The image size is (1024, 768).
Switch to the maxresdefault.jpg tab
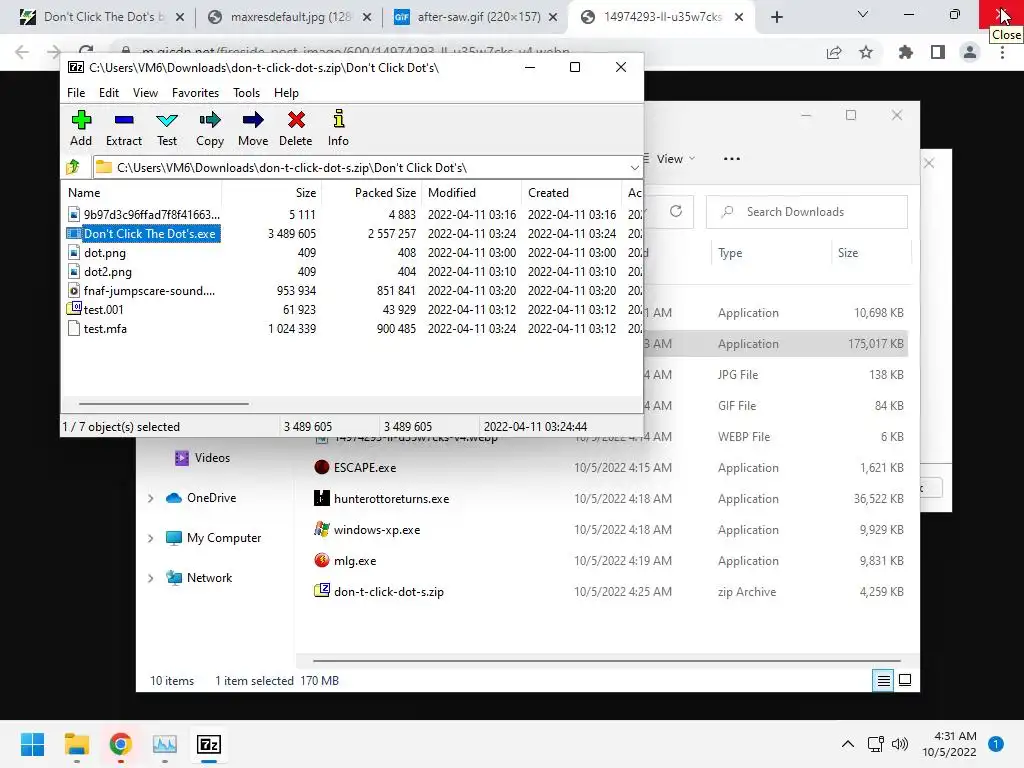(x=288, y=17)
